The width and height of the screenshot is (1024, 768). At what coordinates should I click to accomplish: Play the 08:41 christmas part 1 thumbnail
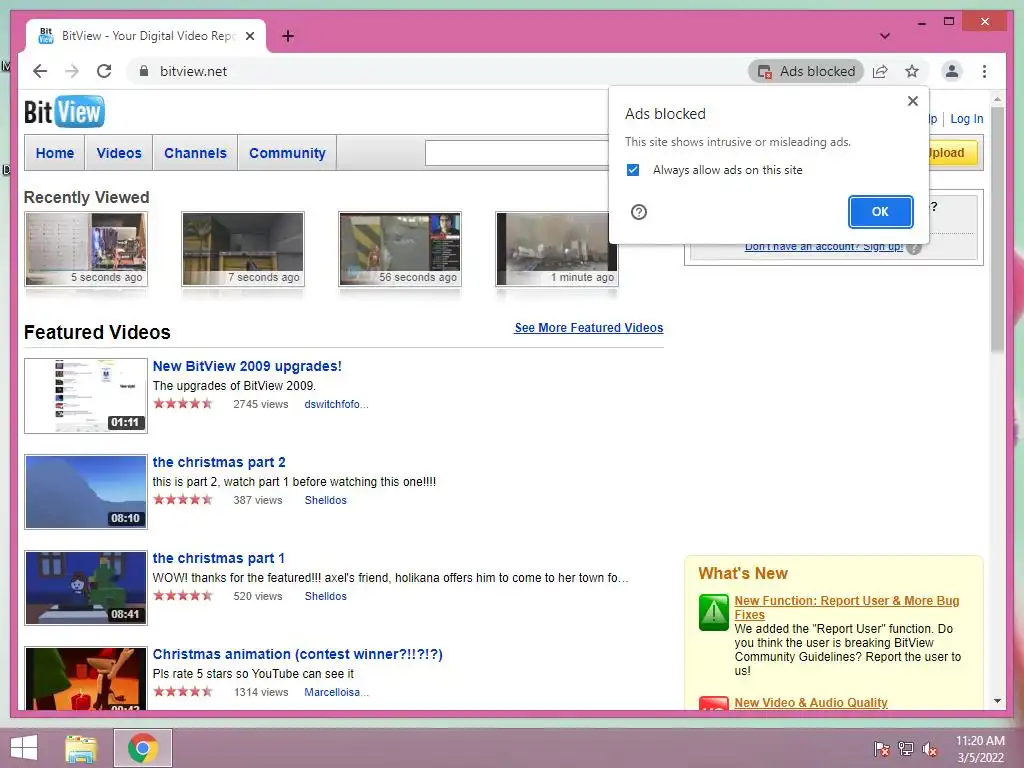[x=86, y=588]
